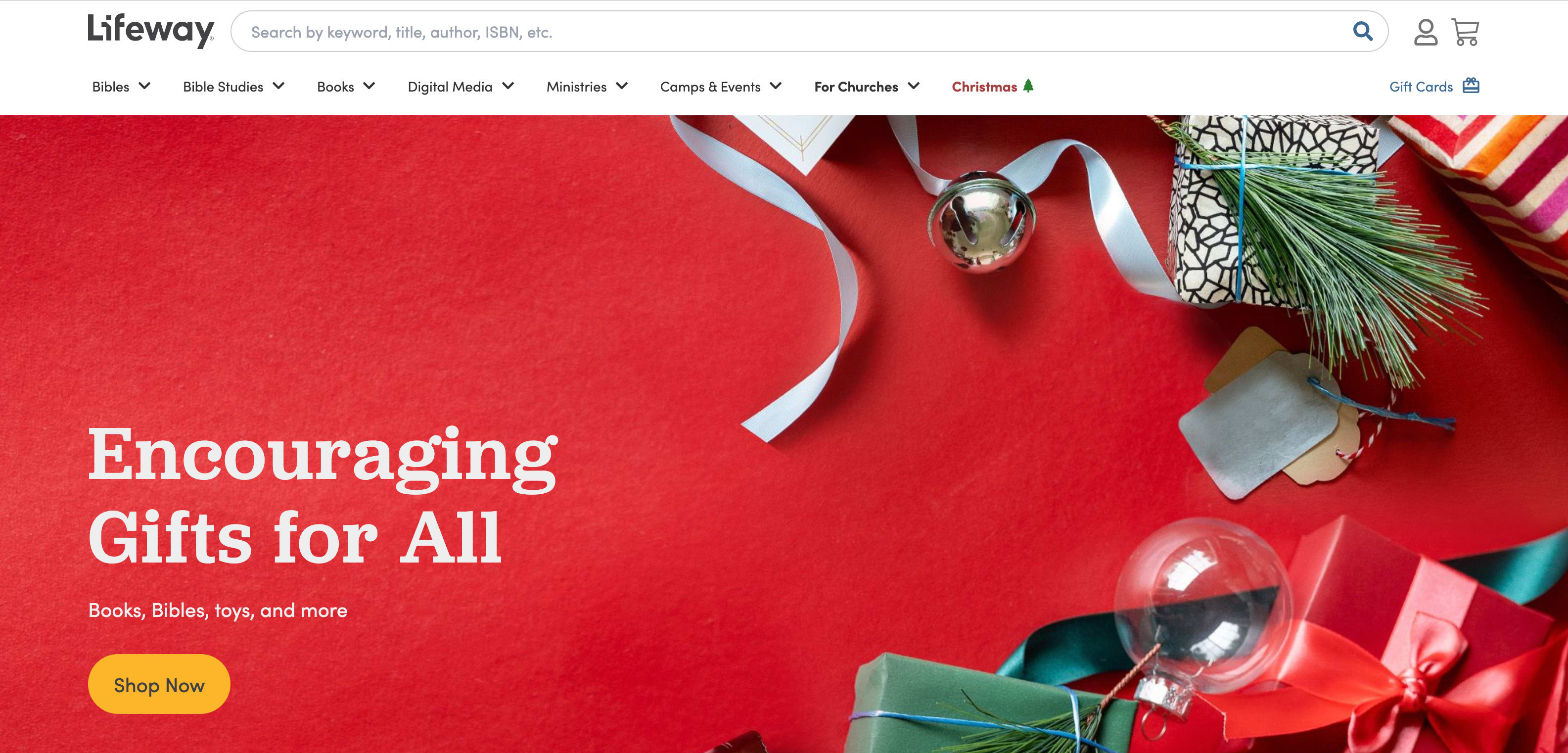Click the gift card icon
The width and height of the screenshot is (1568, 753).
[1471, 85]
